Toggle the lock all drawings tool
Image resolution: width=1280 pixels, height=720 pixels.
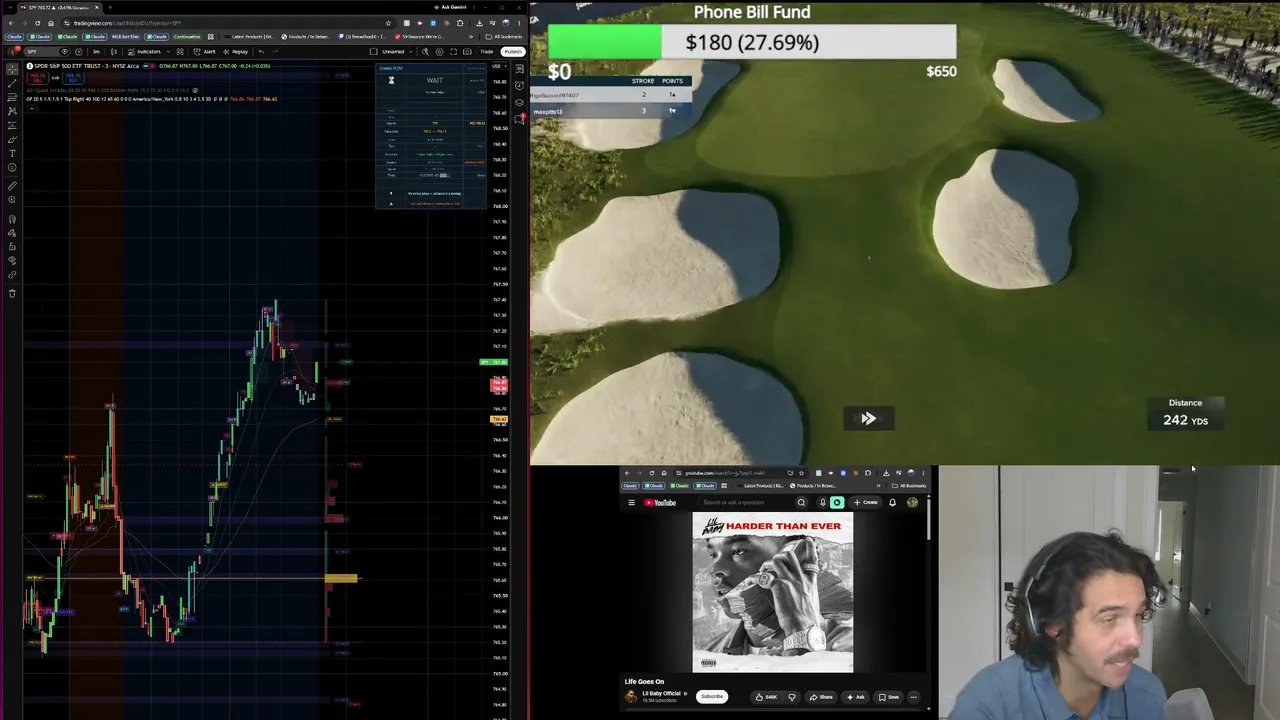click(x=12, y=247)
